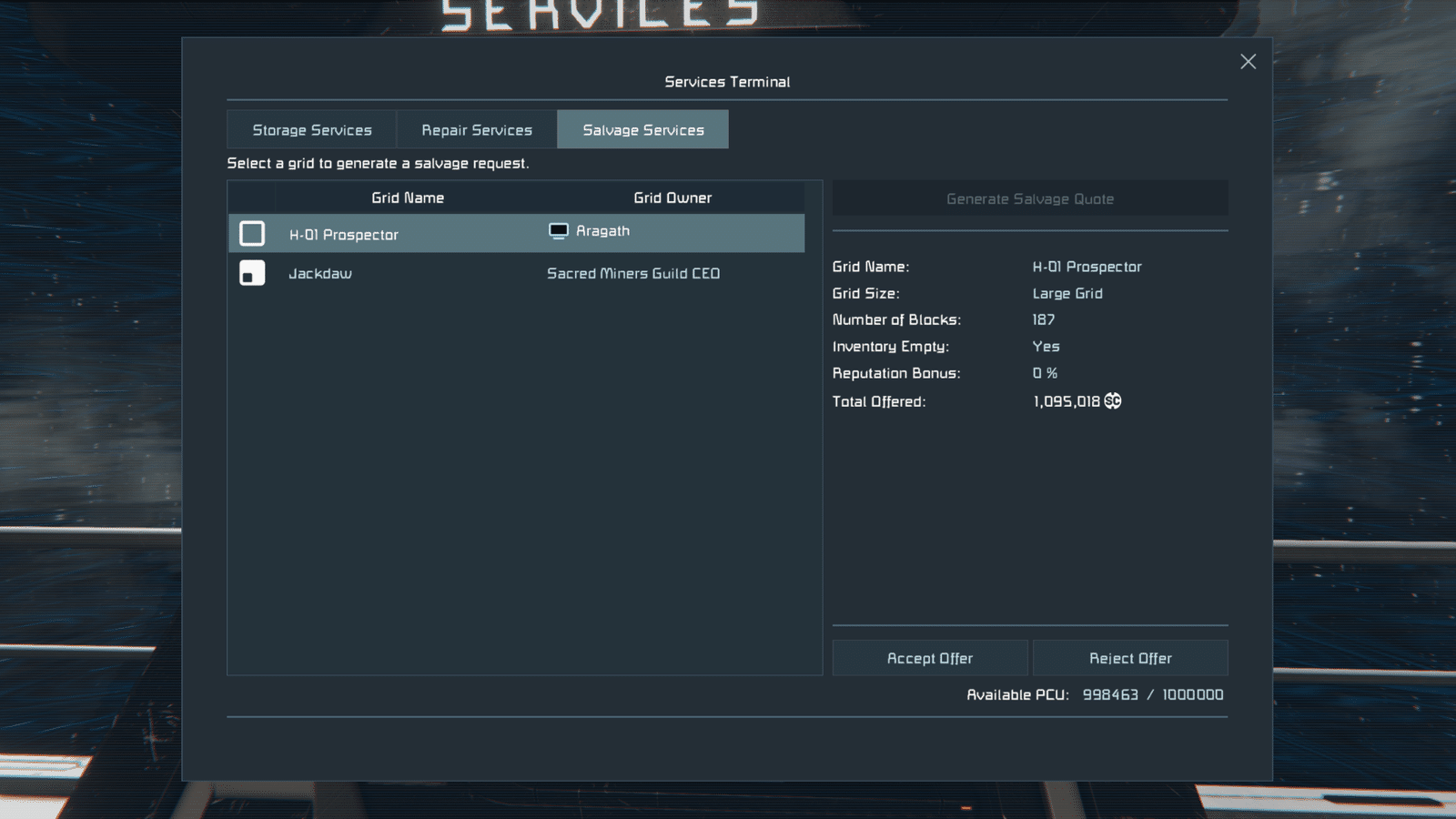This screenshot has height=819, width=1456.
Task: Click the Aragath owner name
Action: (x=602, y=231)
